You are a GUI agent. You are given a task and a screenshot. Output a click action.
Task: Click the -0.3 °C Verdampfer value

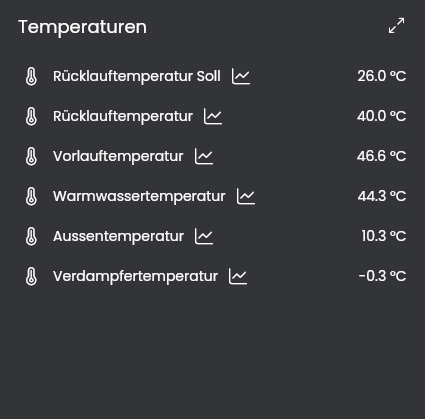(x=382, y=276)
